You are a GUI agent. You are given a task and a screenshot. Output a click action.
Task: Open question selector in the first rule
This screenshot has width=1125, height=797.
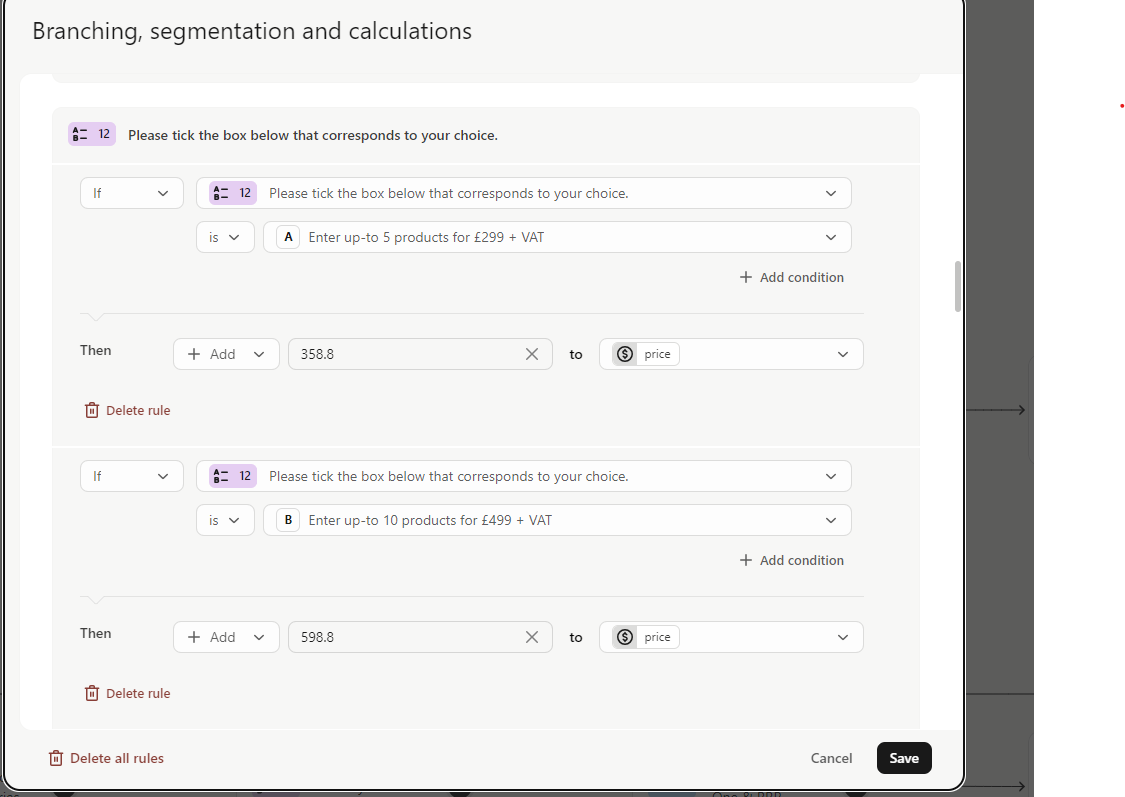click(x=524, y=194)
